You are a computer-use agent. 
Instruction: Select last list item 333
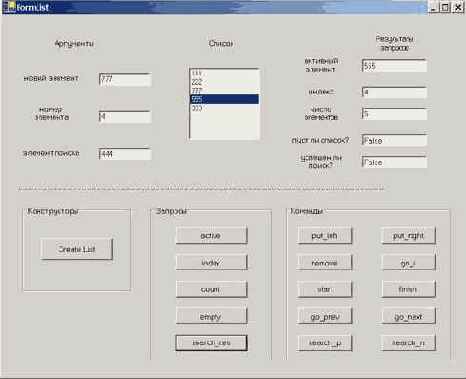tap(224, 108)
